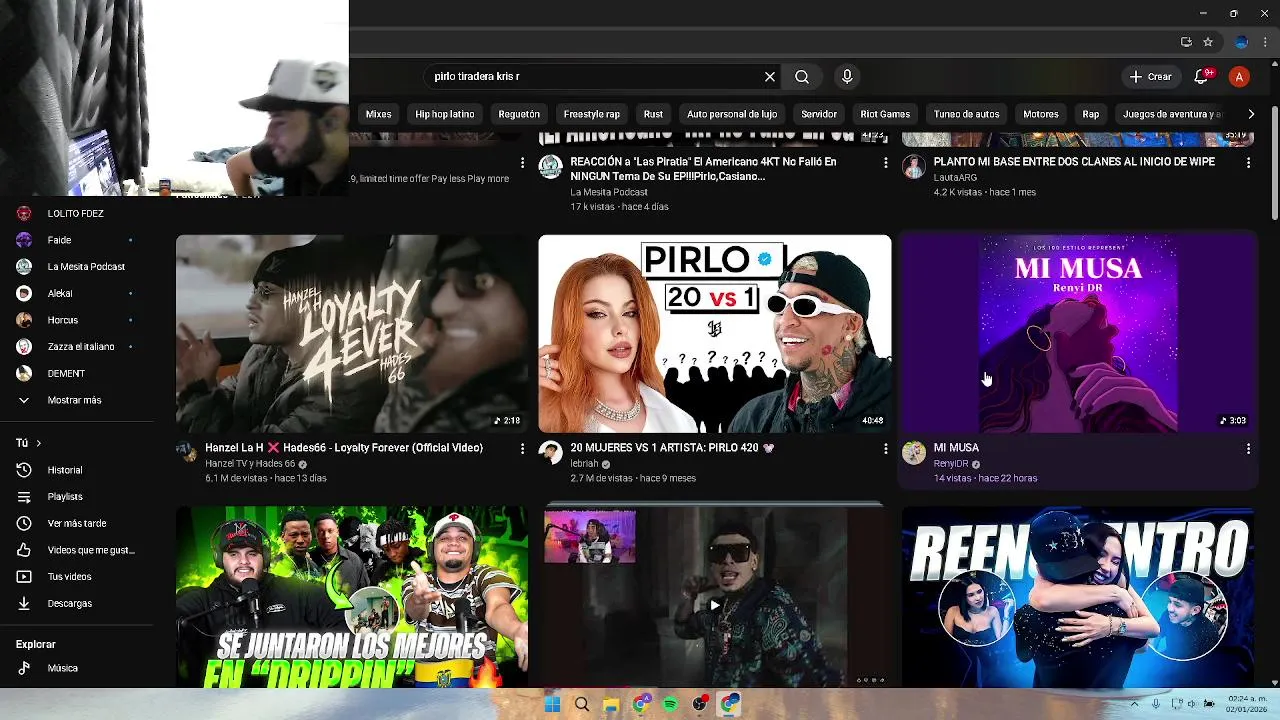Screen dimensions: 1280x720
Task: Play the Loyalty 4Ever video thumbnail
Action: coord(352,334)
